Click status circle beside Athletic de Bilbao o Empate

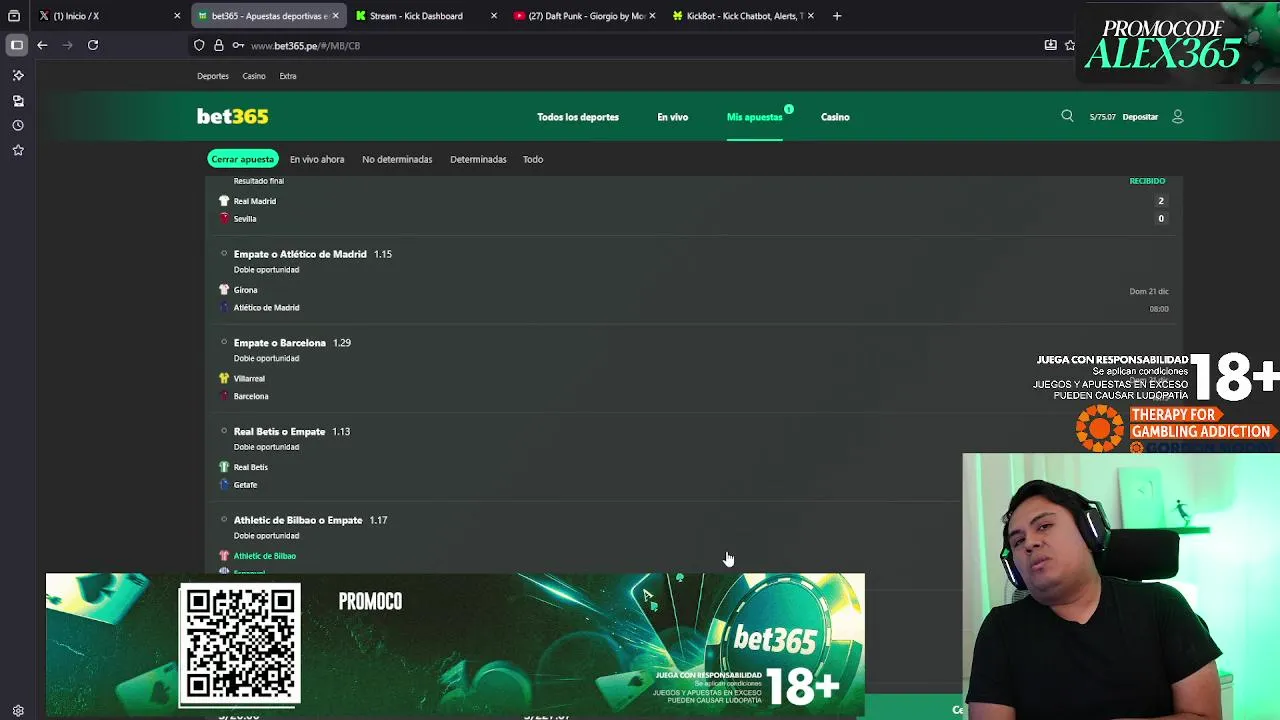click(224, 520)
